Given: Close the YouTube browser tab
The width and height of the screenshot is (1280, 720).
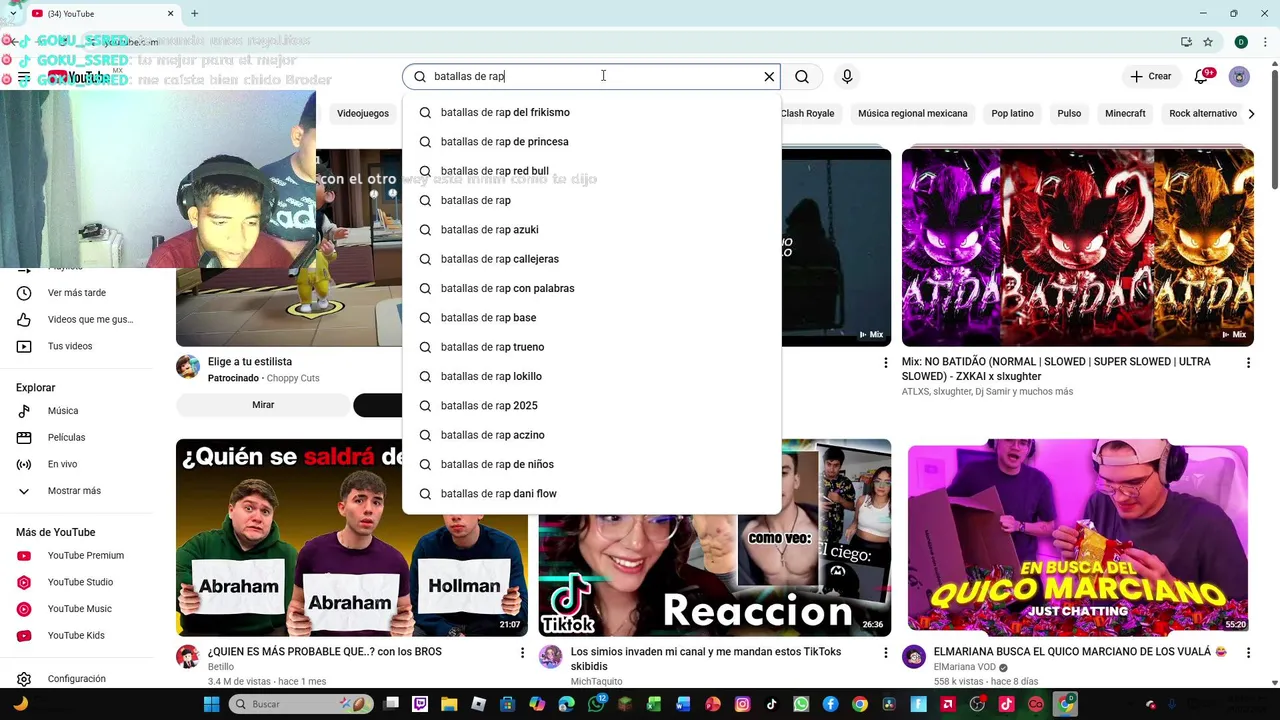Looking at the screenshot, I should [x=170, y=13].
